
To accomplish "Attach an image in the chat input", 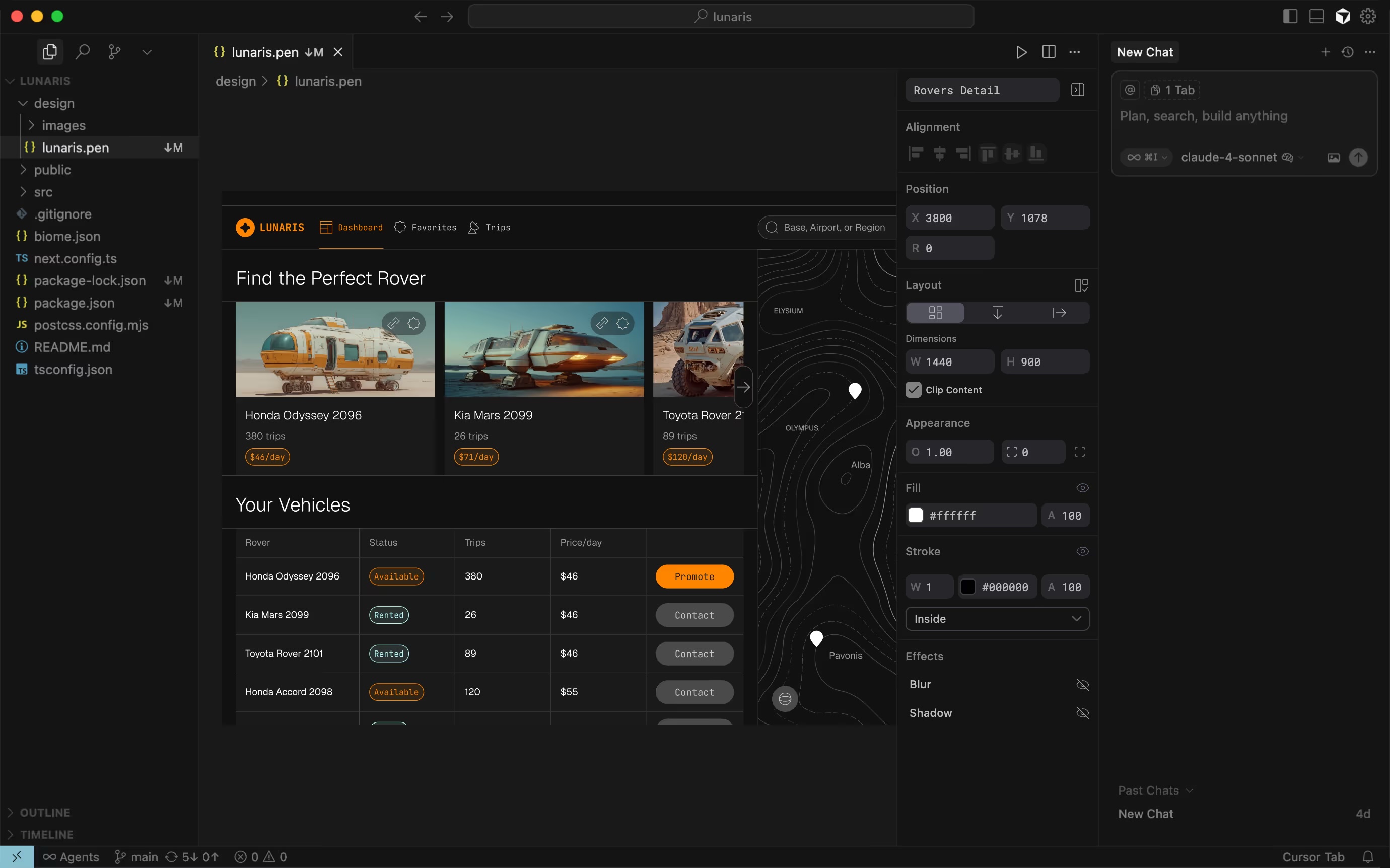I will [x=1333, y=157].
